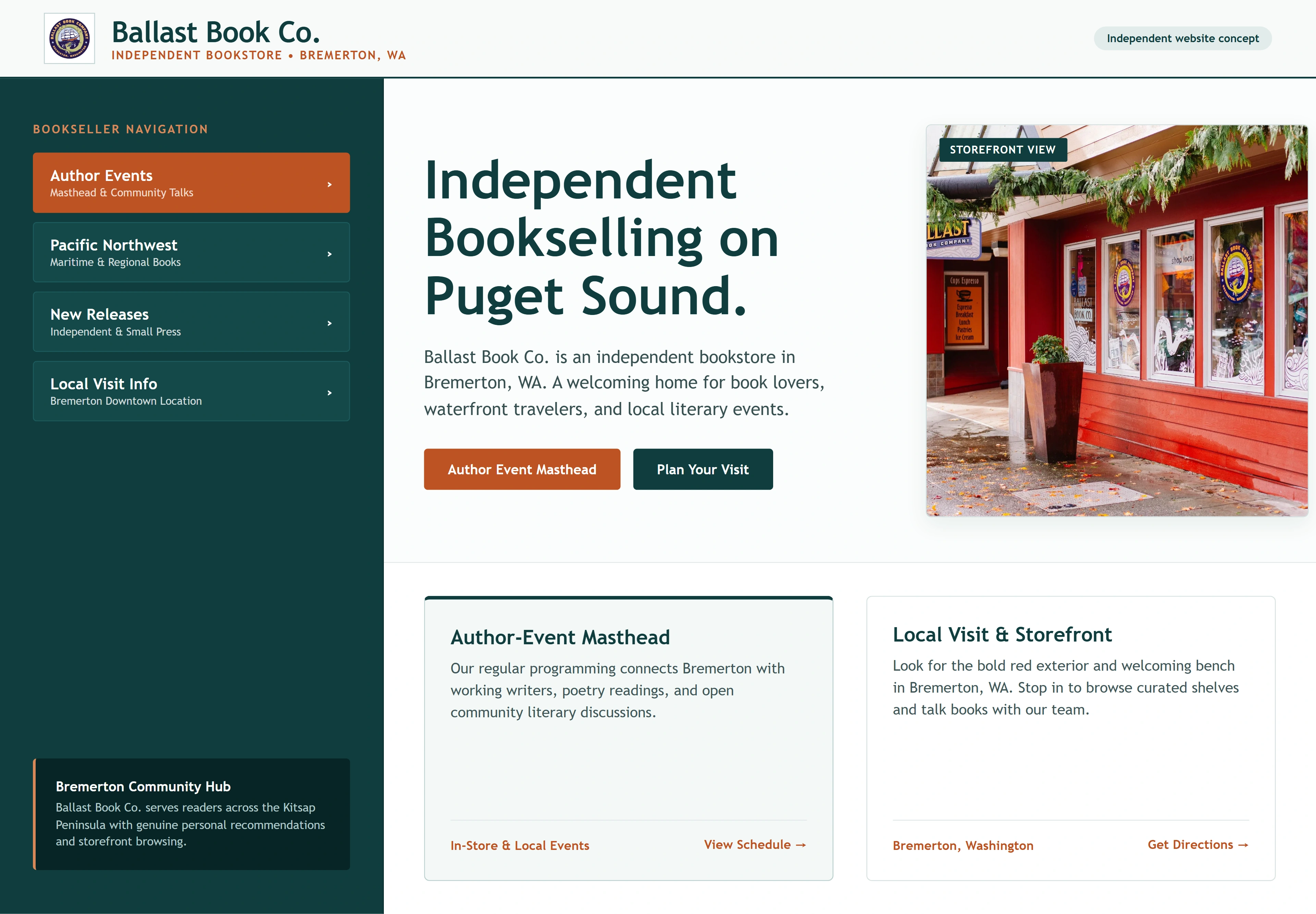This screenshot has height=914, width=1316.
Task: Open the Pacific Northwest navigation item
Action: click(191, 253)
